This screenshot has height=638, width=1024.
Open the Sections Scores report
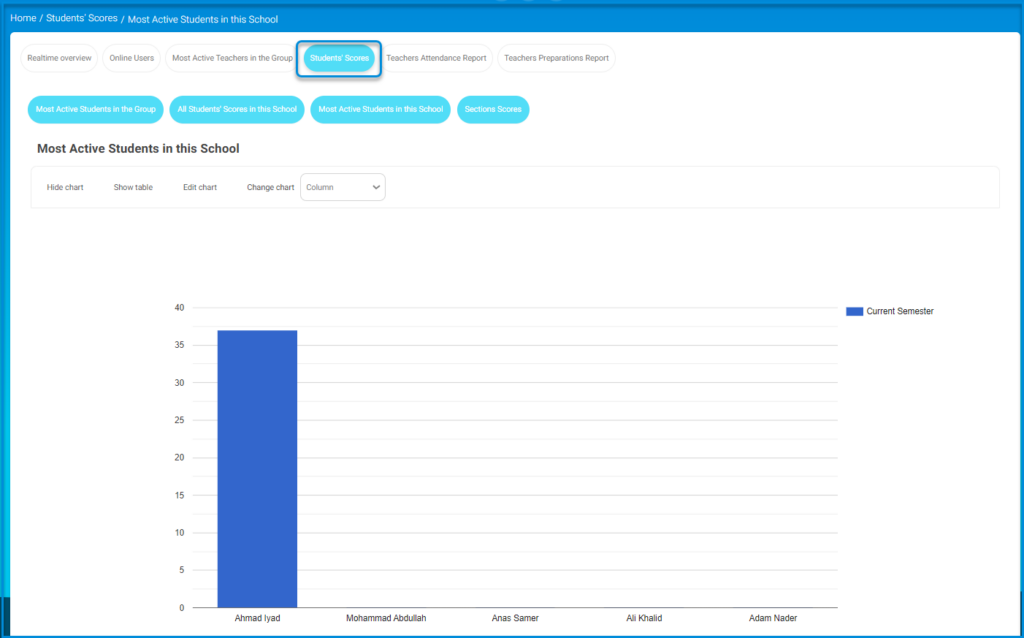click(x=493, y=109)
